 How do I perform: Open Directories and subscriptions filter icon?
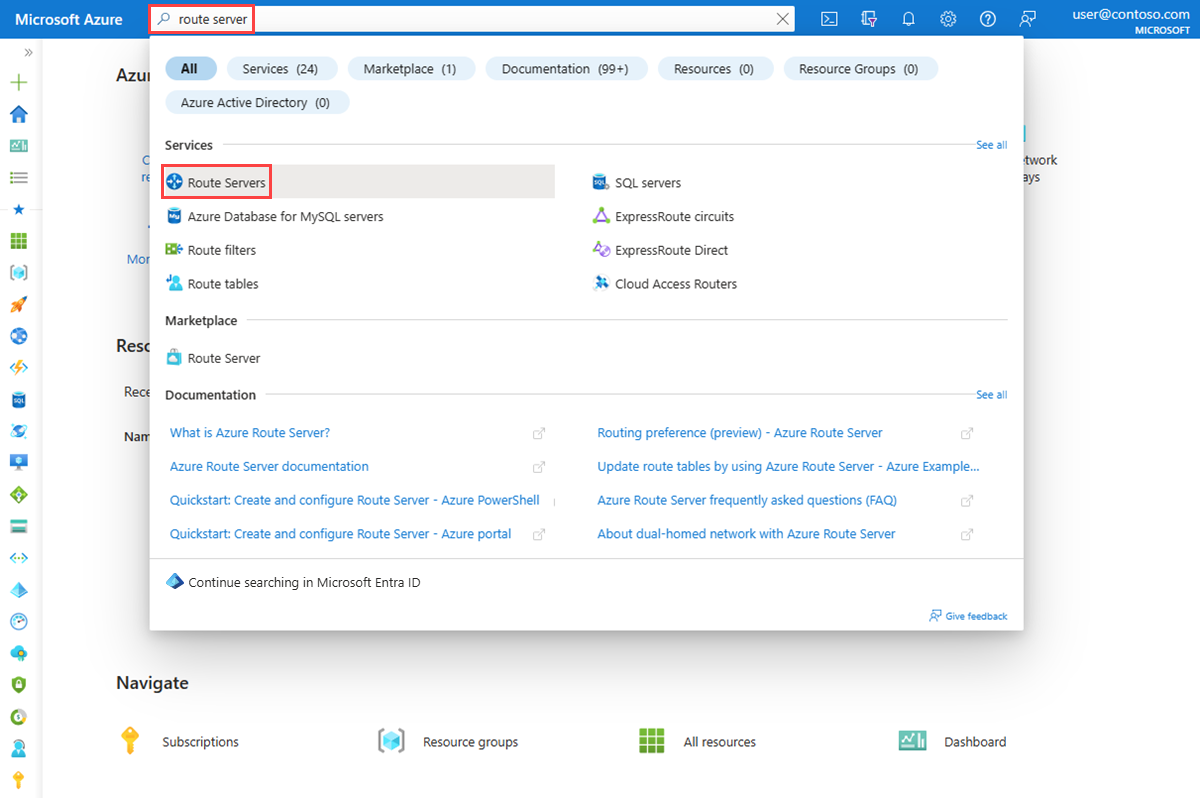click(868, 19)
